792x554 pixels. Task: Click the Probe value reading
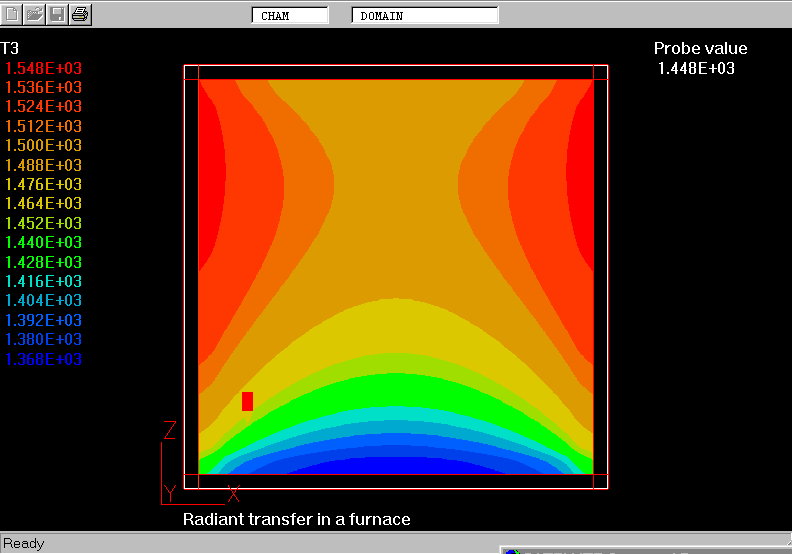click(x=696, y=68)
